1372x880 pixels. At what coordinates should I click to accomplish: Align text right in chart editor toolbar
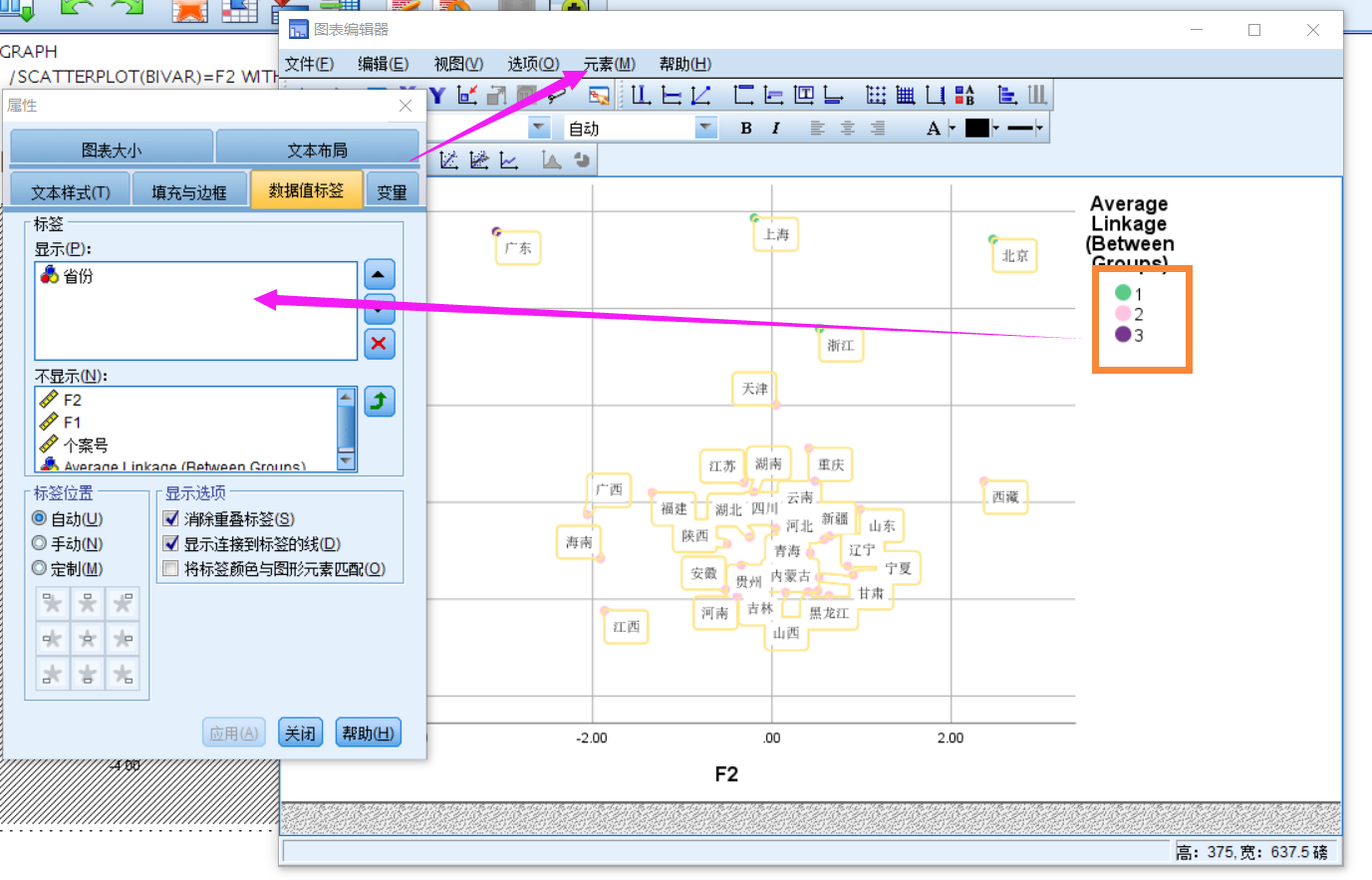coord(878,129)
